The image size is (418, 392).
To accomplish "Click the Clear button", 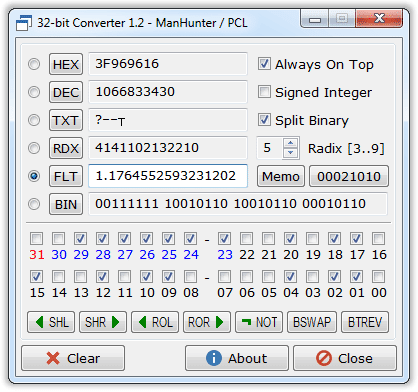I will tap(73, 358).
